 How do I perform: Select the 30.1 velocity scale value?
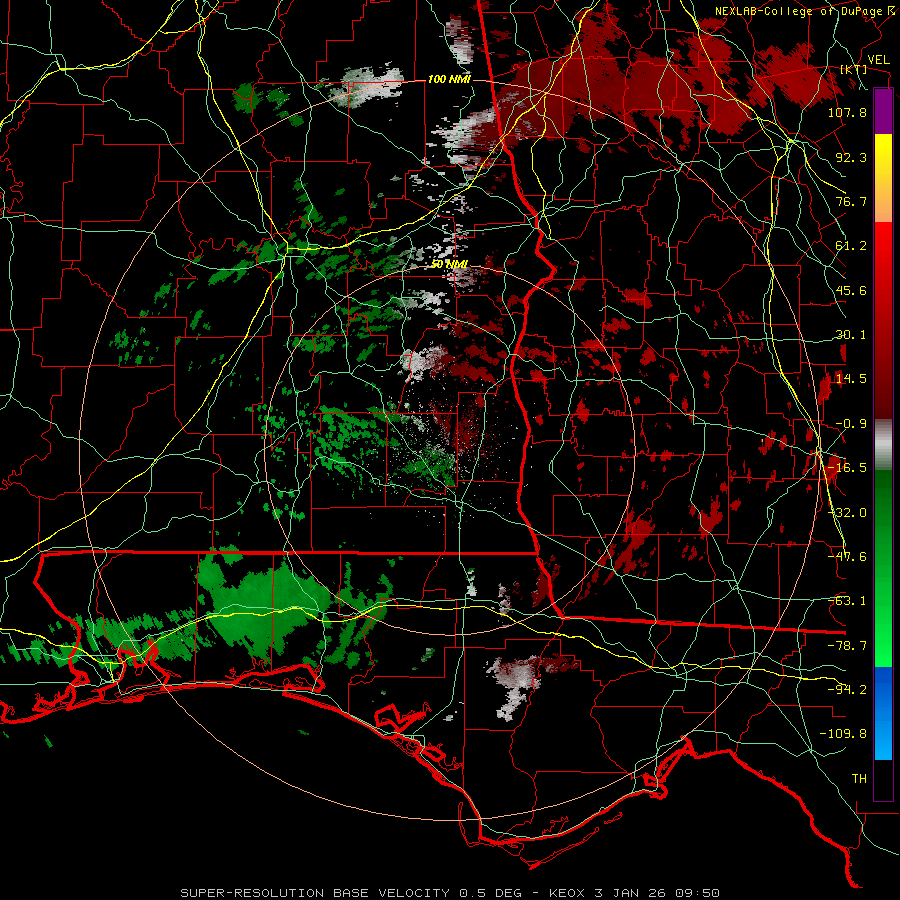point(851,335)
